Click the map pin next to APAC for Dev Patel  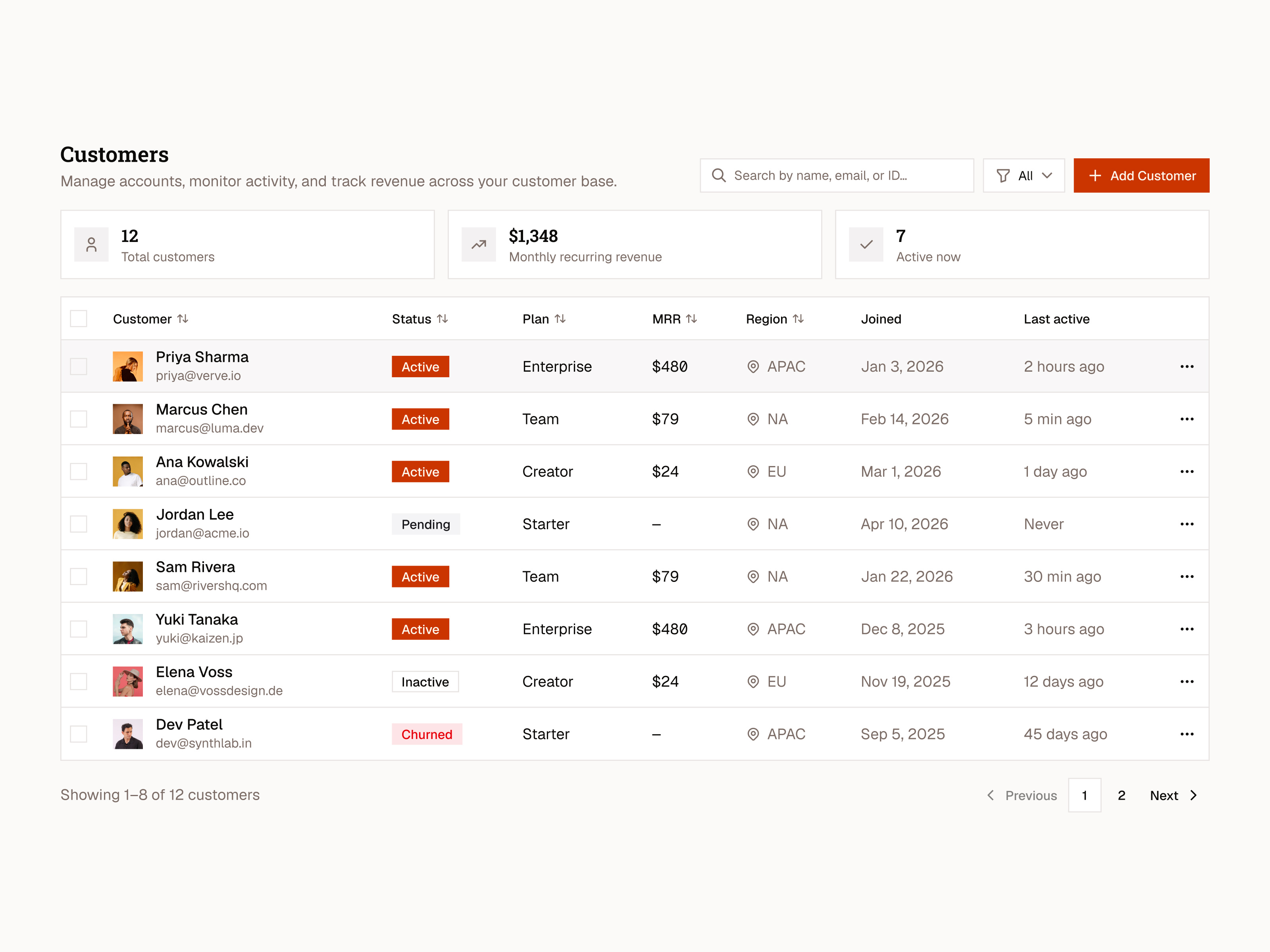pos(753,734)
